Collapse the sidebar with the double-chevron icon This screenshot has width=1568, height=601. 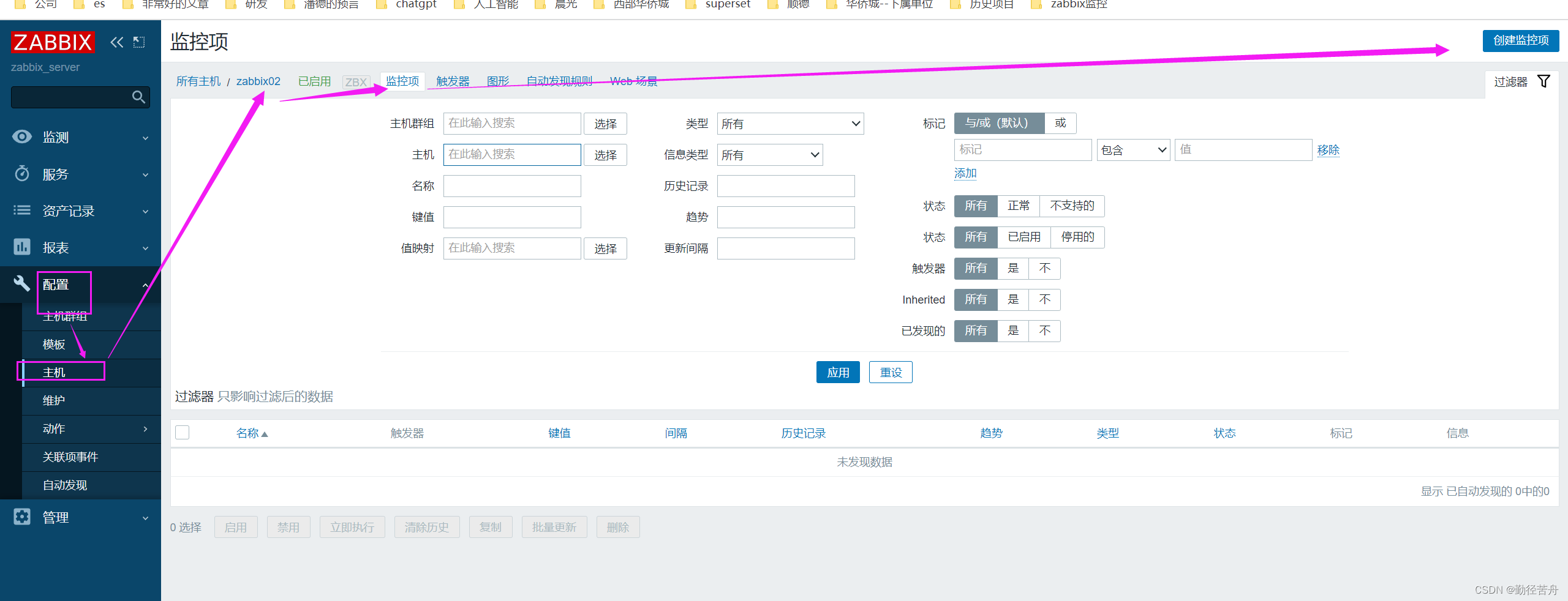tap(116, 42)
